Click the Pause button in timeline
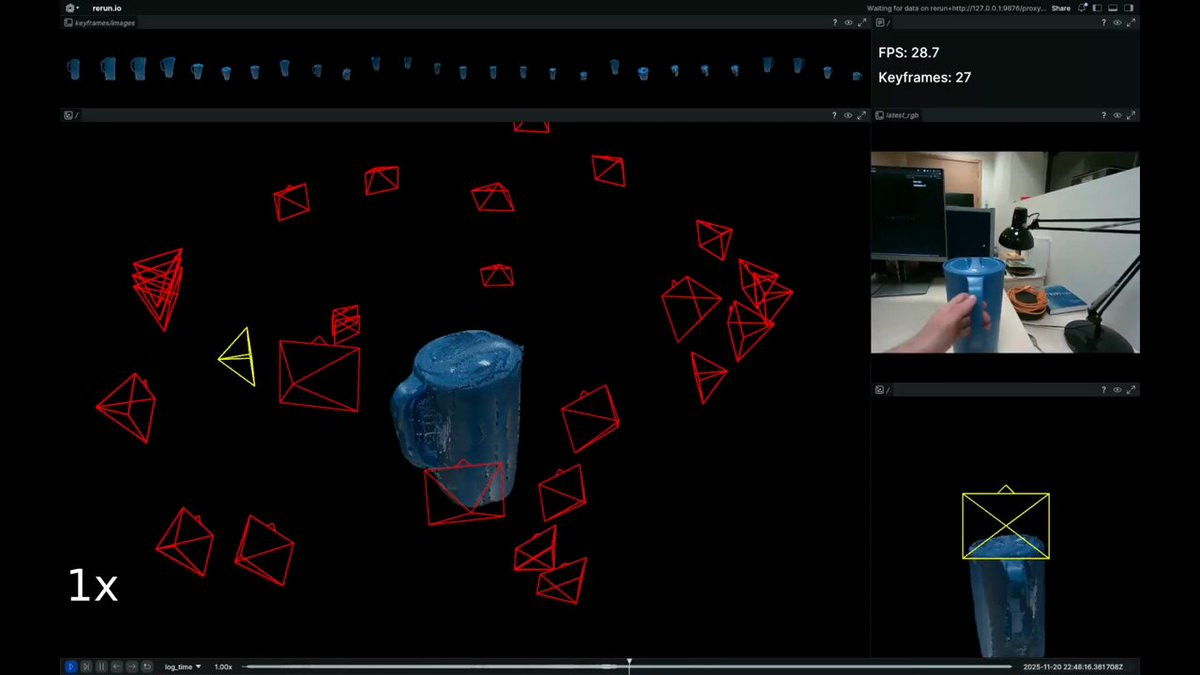Image resolution: width=1200 pixels, height=675 pixels. [x=101, y=666]
